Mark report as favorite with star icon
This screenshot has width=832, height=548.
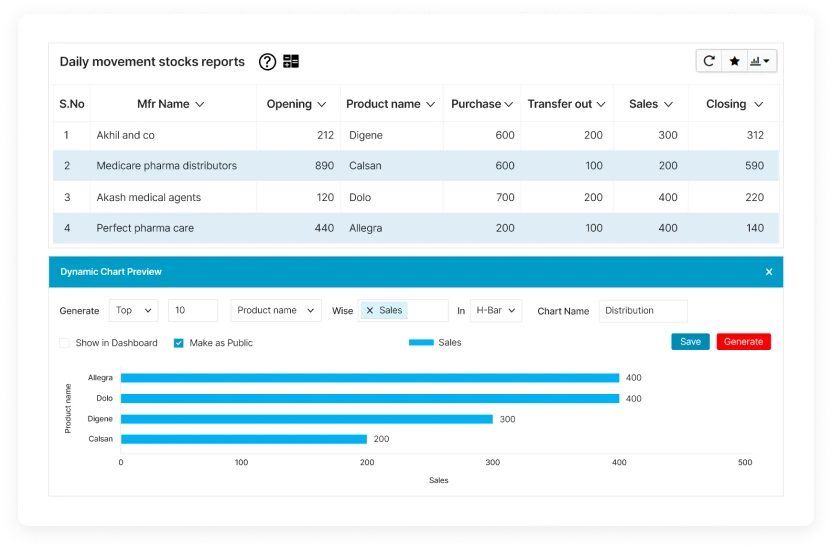pyautogui.click(x=734, y=61)
